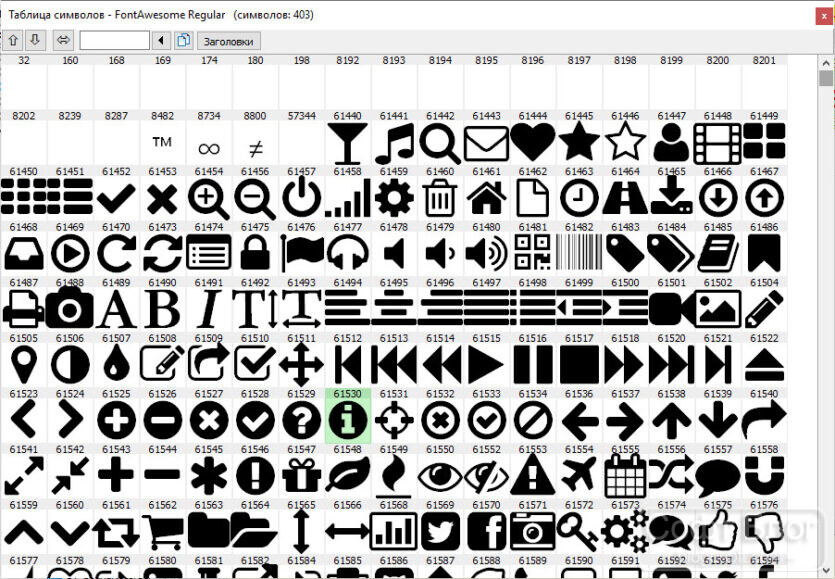Select the eye glyph 61550
Screen dimensions: 835x579
coord(440,476)
